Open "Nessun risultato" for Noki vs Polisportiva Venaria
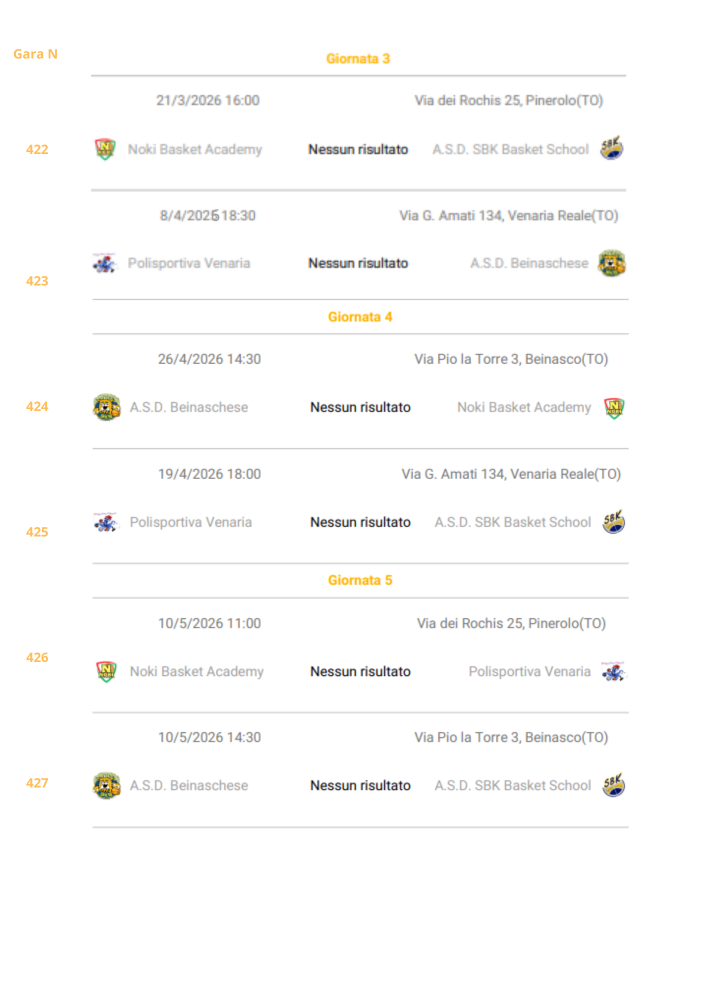This screenshot has width=720, height=1000. [360, 671]
